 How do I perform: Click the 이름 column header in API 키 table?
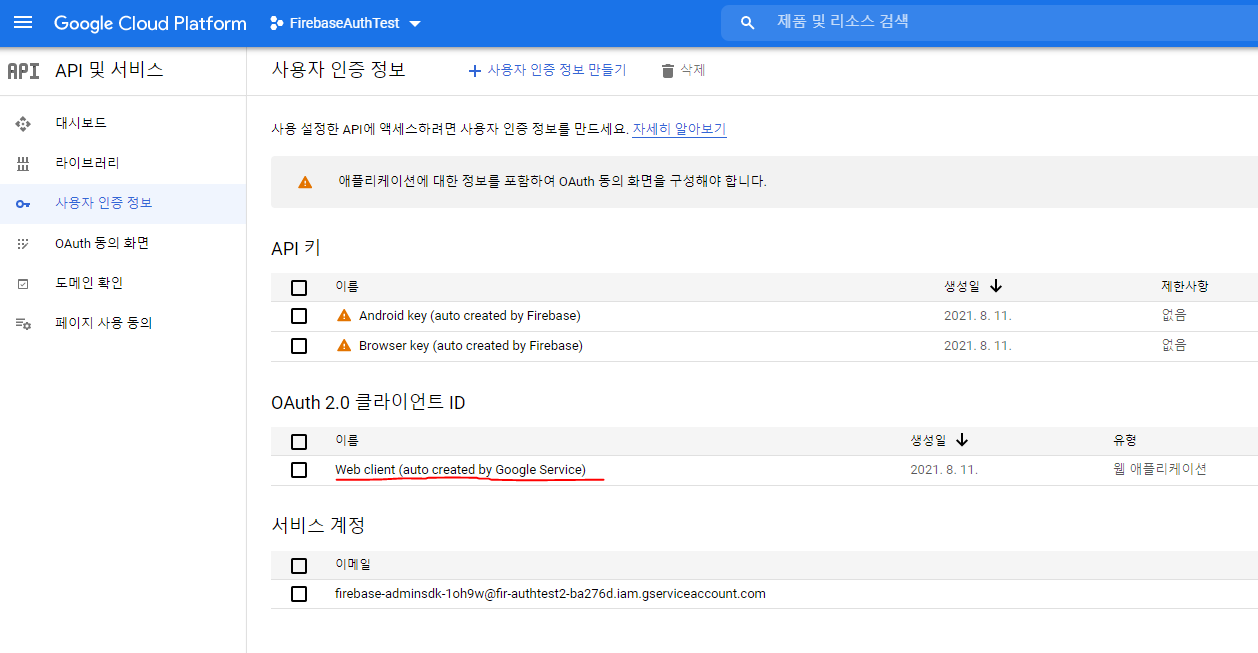click(347, 287)
